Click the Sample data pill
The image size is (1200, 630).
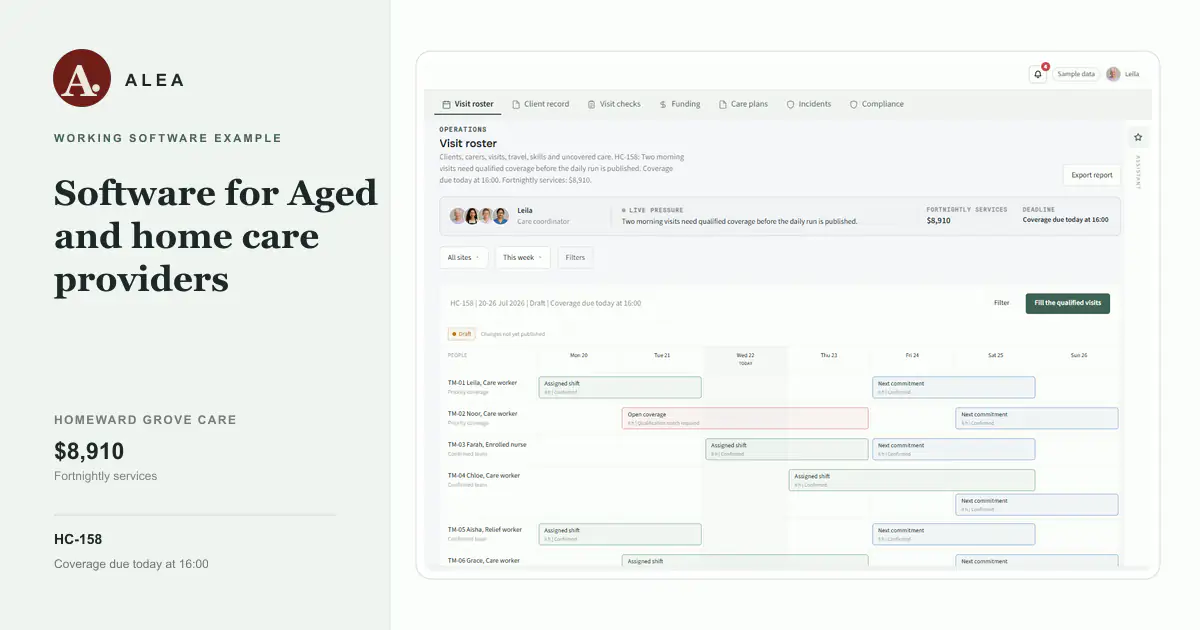pos(1076,74)
